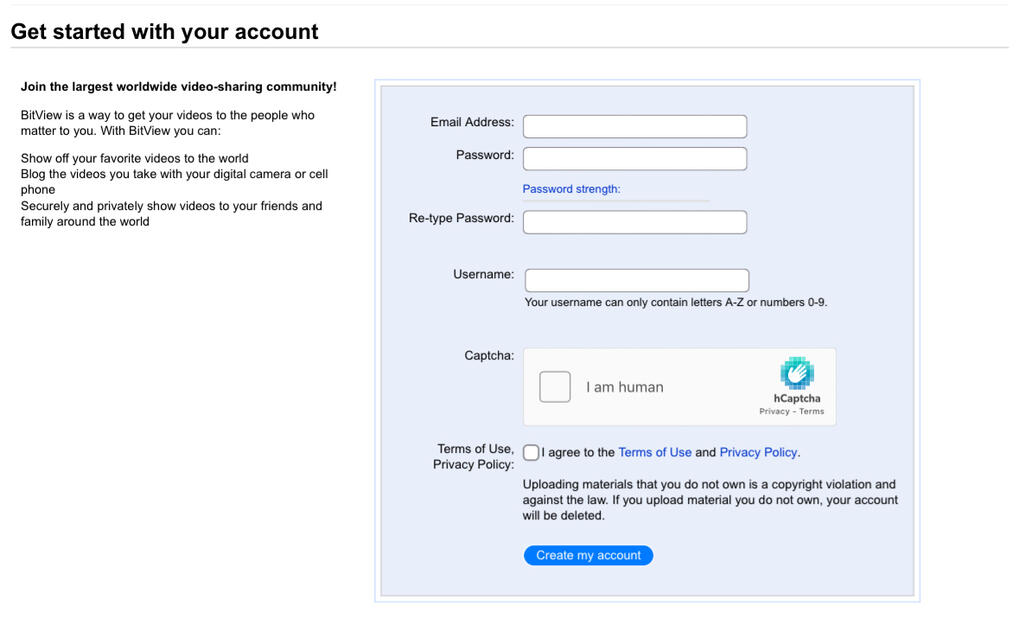The width and height of the screenshot is (1019, 618).
Task: Open the Terms of Use link
Action: [x=655, y=453]
